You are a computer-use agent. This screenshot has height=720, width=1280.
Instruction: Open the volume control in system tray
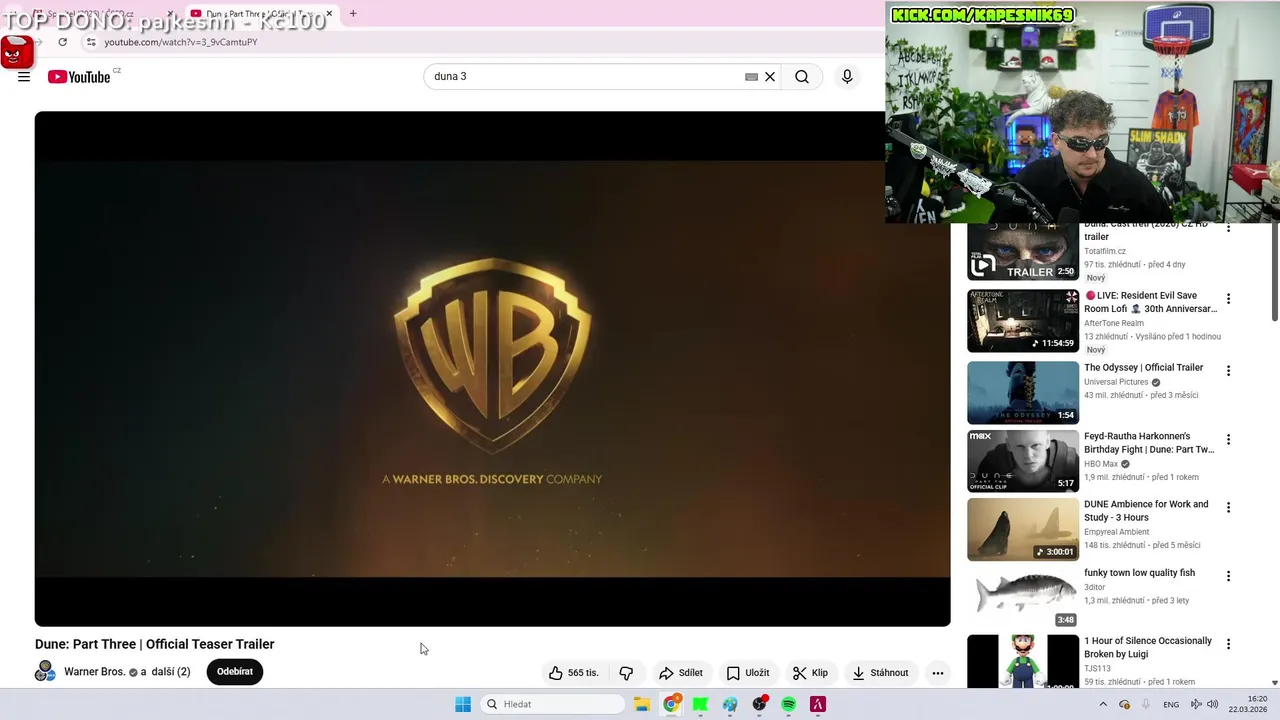click(x=1212, y=704)
